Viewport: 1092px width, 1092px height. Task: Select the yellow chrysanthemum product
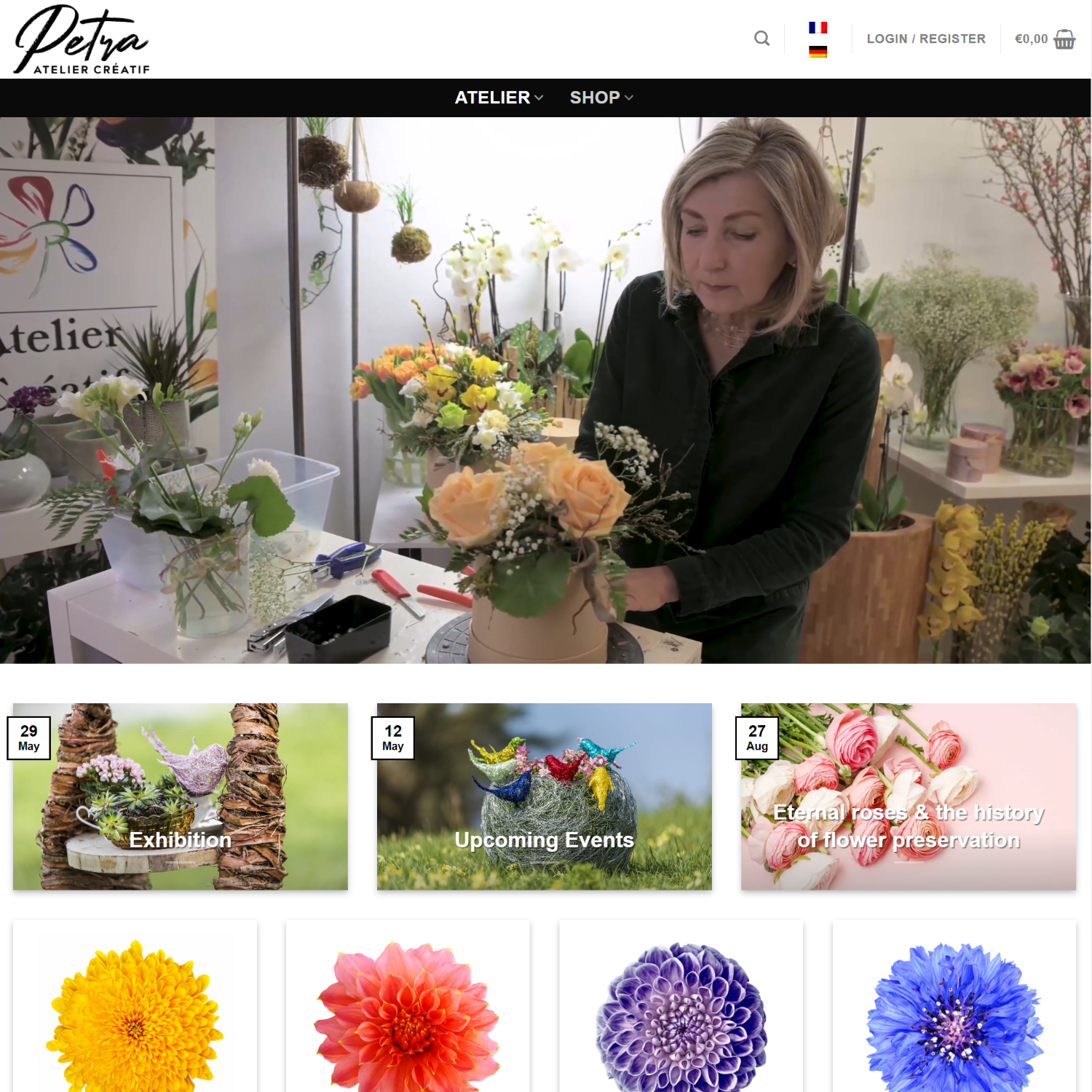coord(135,1006)
